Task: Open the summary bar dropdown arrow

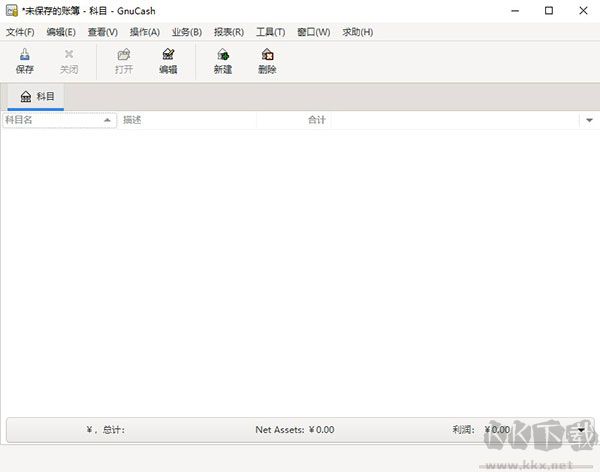Action: coord(581,430)
